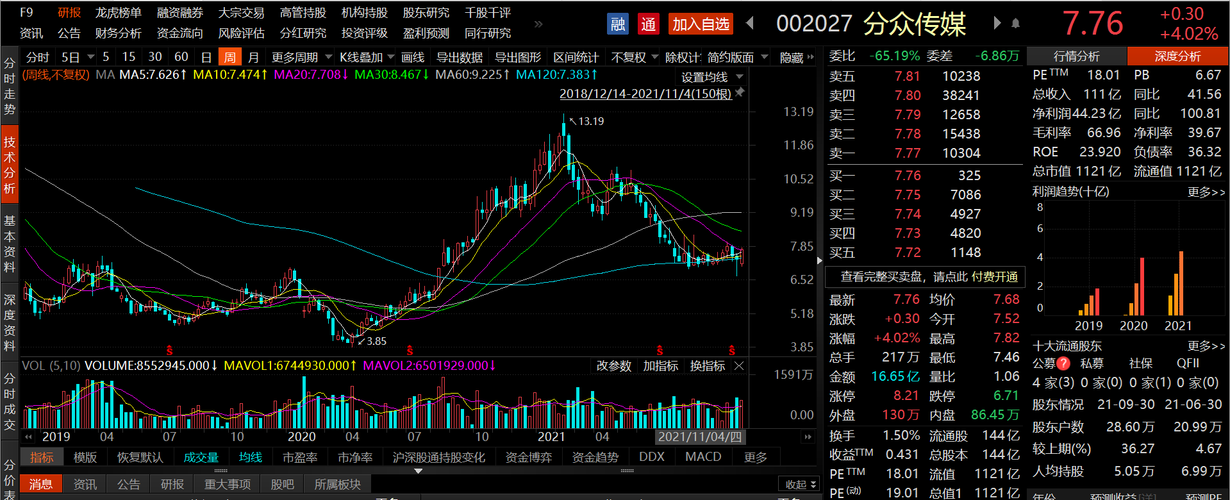Click the 买一 7.76 bid price row
The height and width of the screenshot is (500, 1230).
tap(925, 175)
